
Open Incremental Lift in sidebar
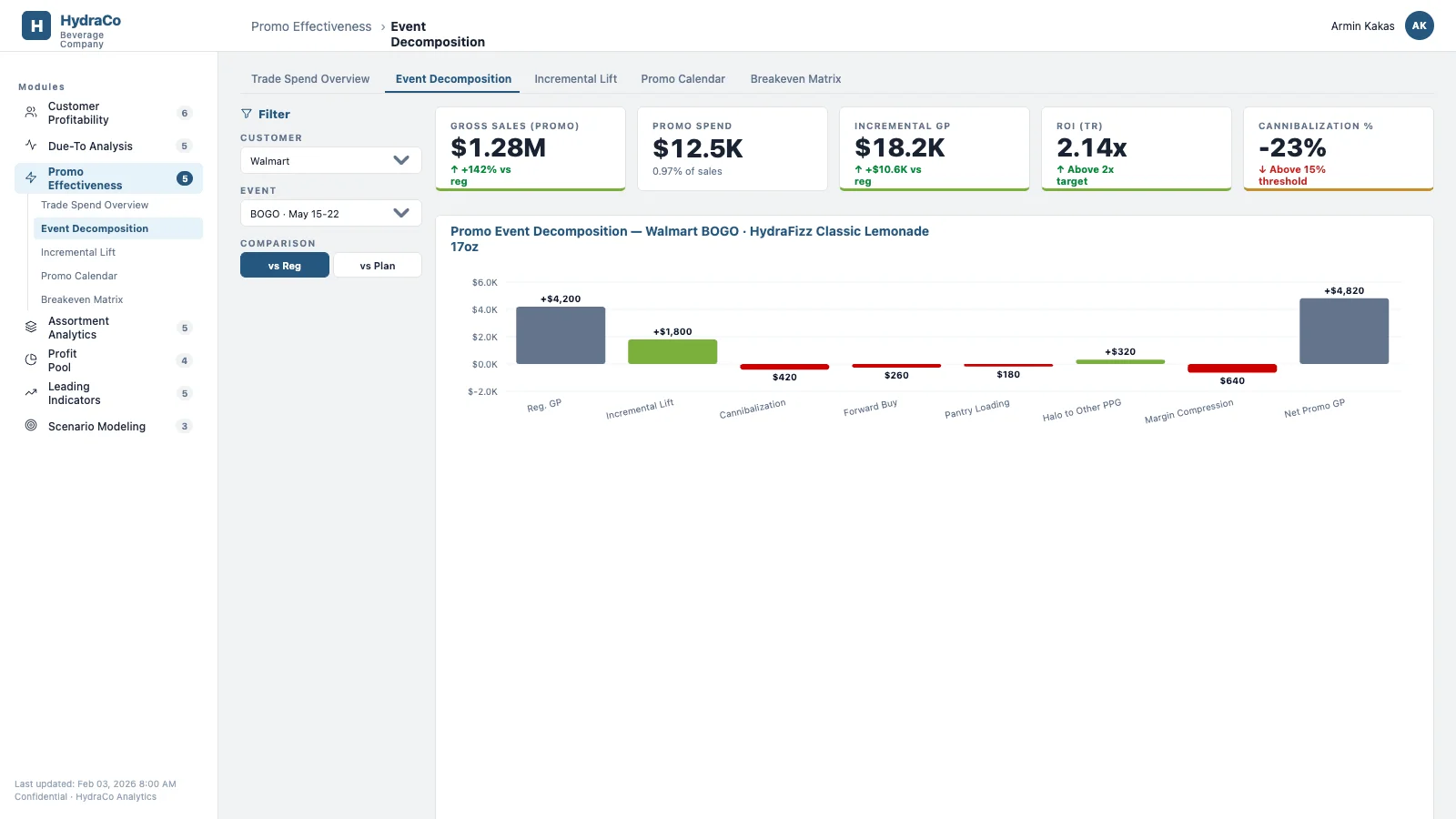click(118, 252)
